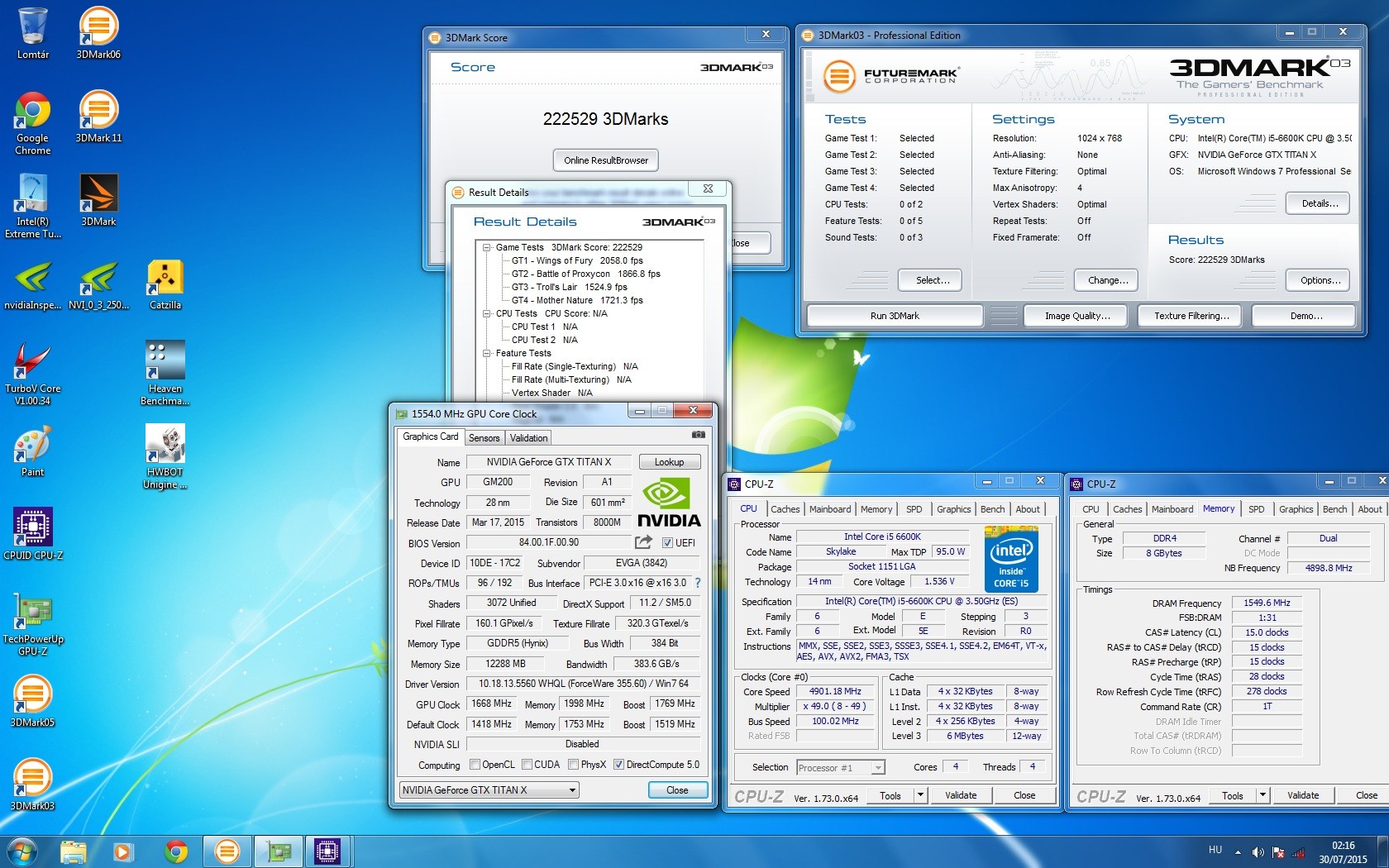Collapse the Game Tests tree node
The width and height of the screenshot is (1389, 868).
tap(487, 247)
